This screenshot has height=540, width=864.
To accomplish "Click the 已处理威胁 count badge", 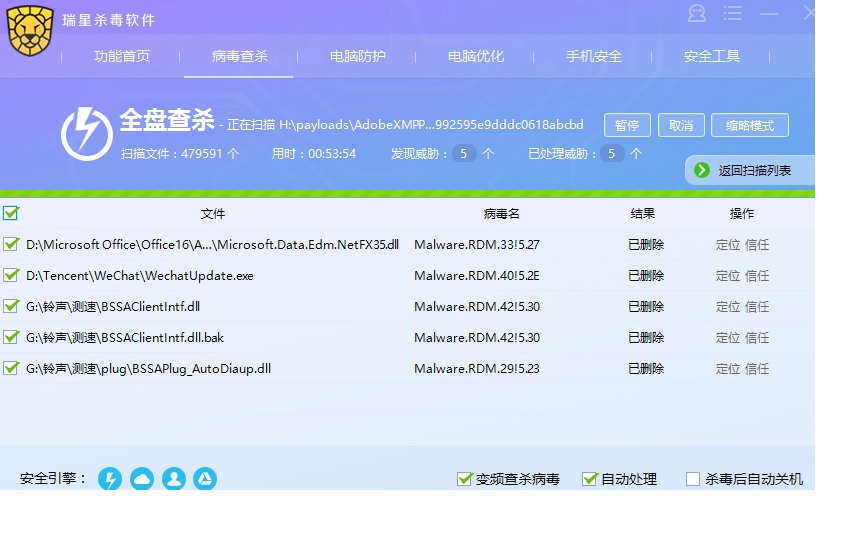I will point(612,153).
